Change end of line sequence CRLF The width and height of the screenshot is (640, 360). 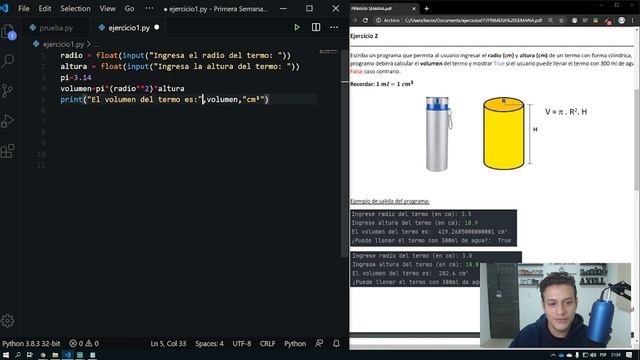click(267, 344)
